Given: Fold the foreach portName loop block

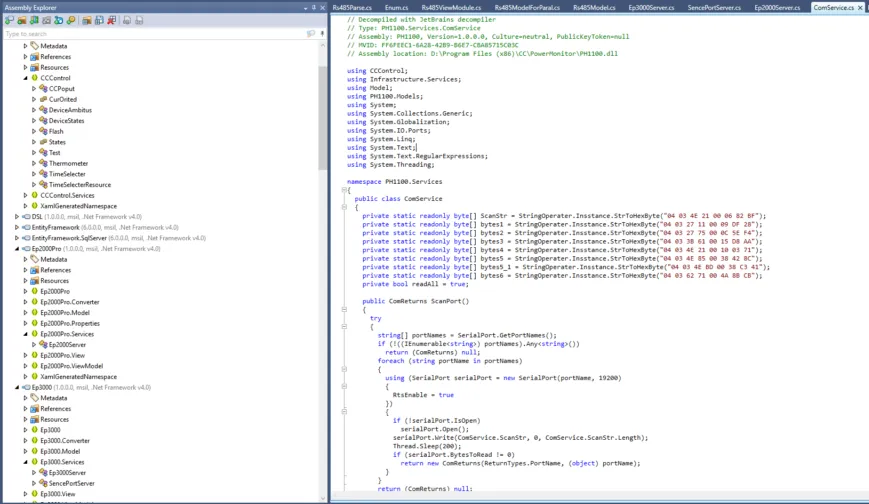Looking at the screenshot, I should pos(344,369).
